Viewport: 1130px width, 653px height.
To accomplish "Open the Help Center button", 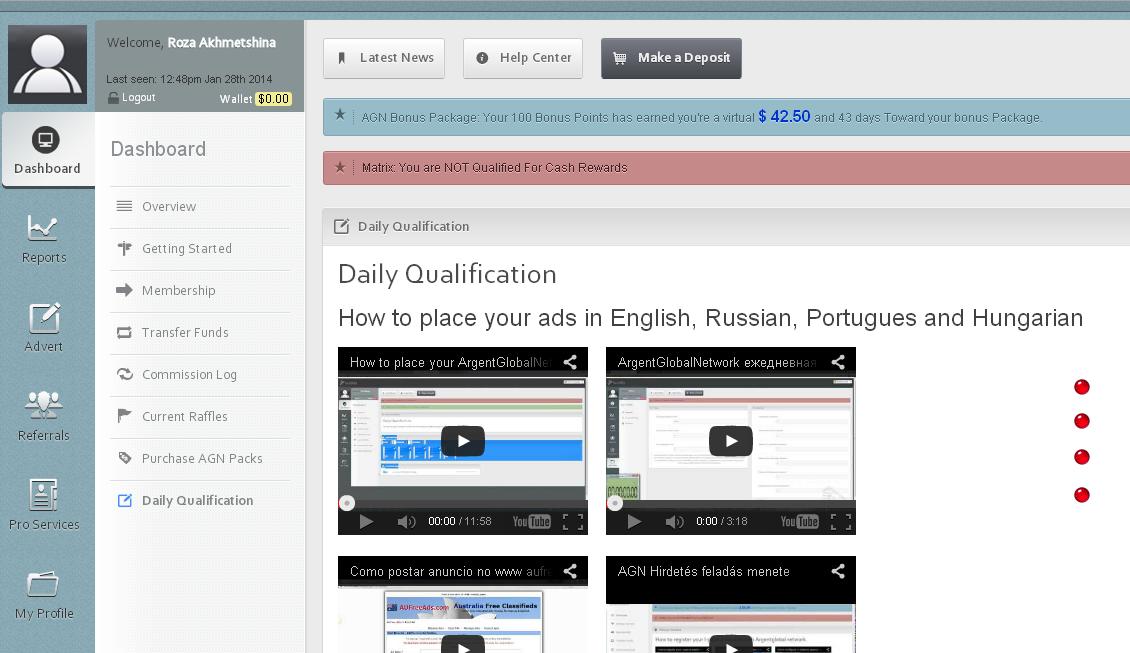I will pos(523,58).
